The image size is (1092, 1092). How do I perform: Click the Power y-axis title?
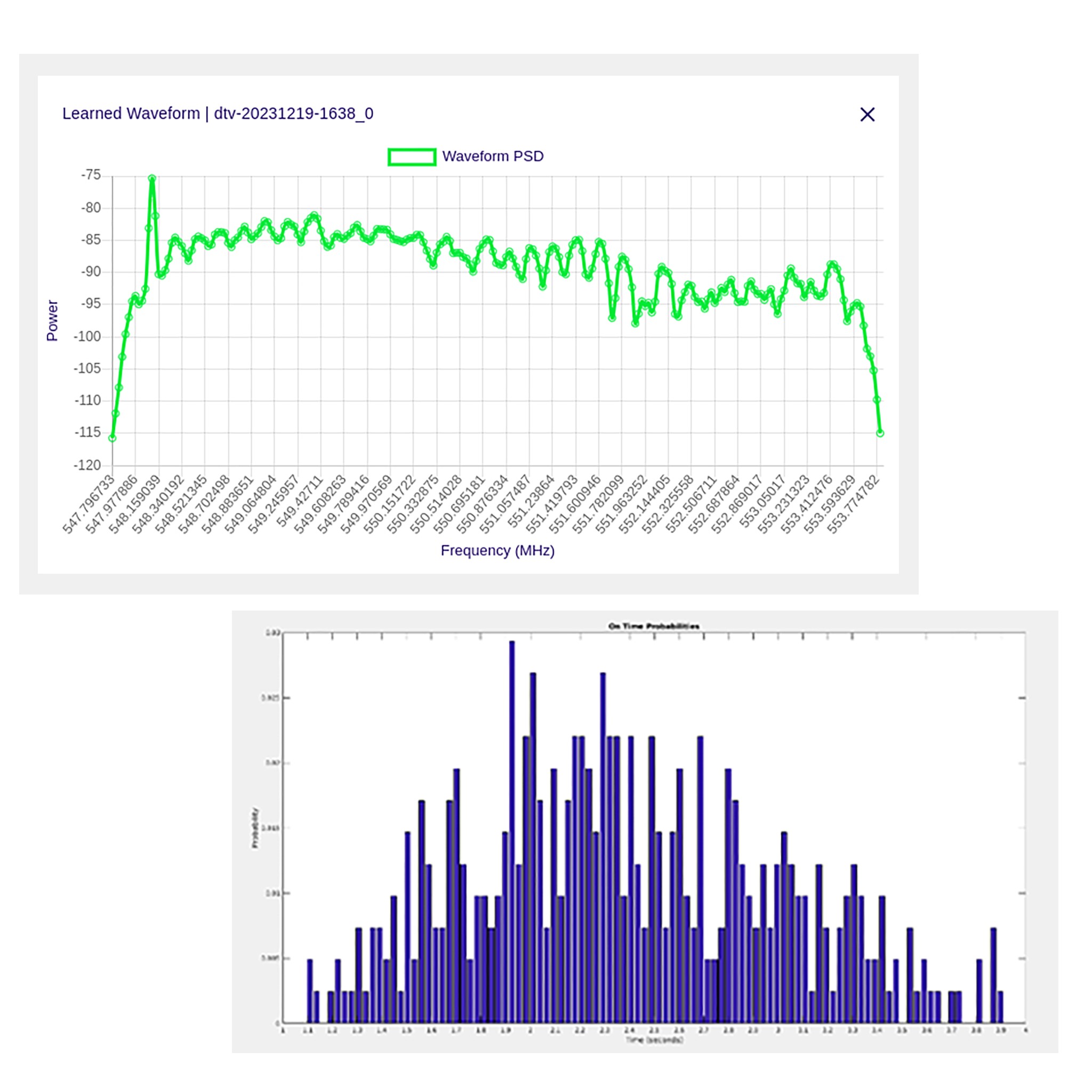[52, 320]
